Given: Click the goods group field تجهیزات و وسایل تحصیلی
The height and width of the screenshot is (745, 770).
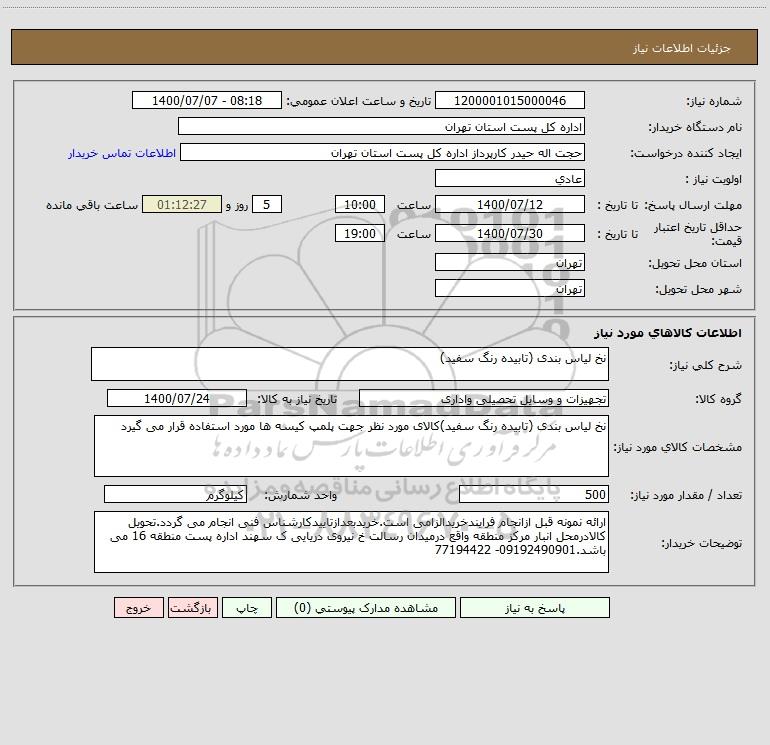Looking at the screenshot, I should tap(484, 398).
